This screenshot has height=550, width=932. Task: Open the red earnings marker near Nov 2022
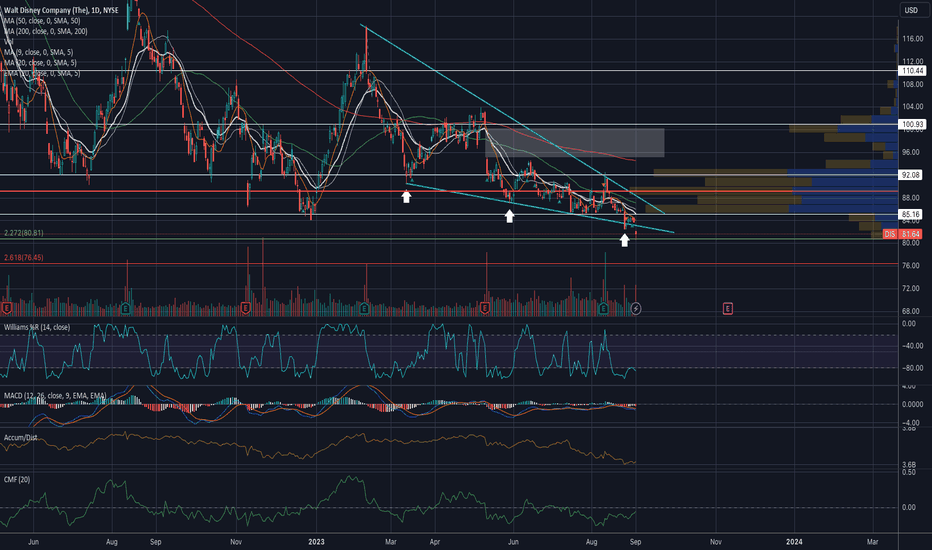point(245,308)
